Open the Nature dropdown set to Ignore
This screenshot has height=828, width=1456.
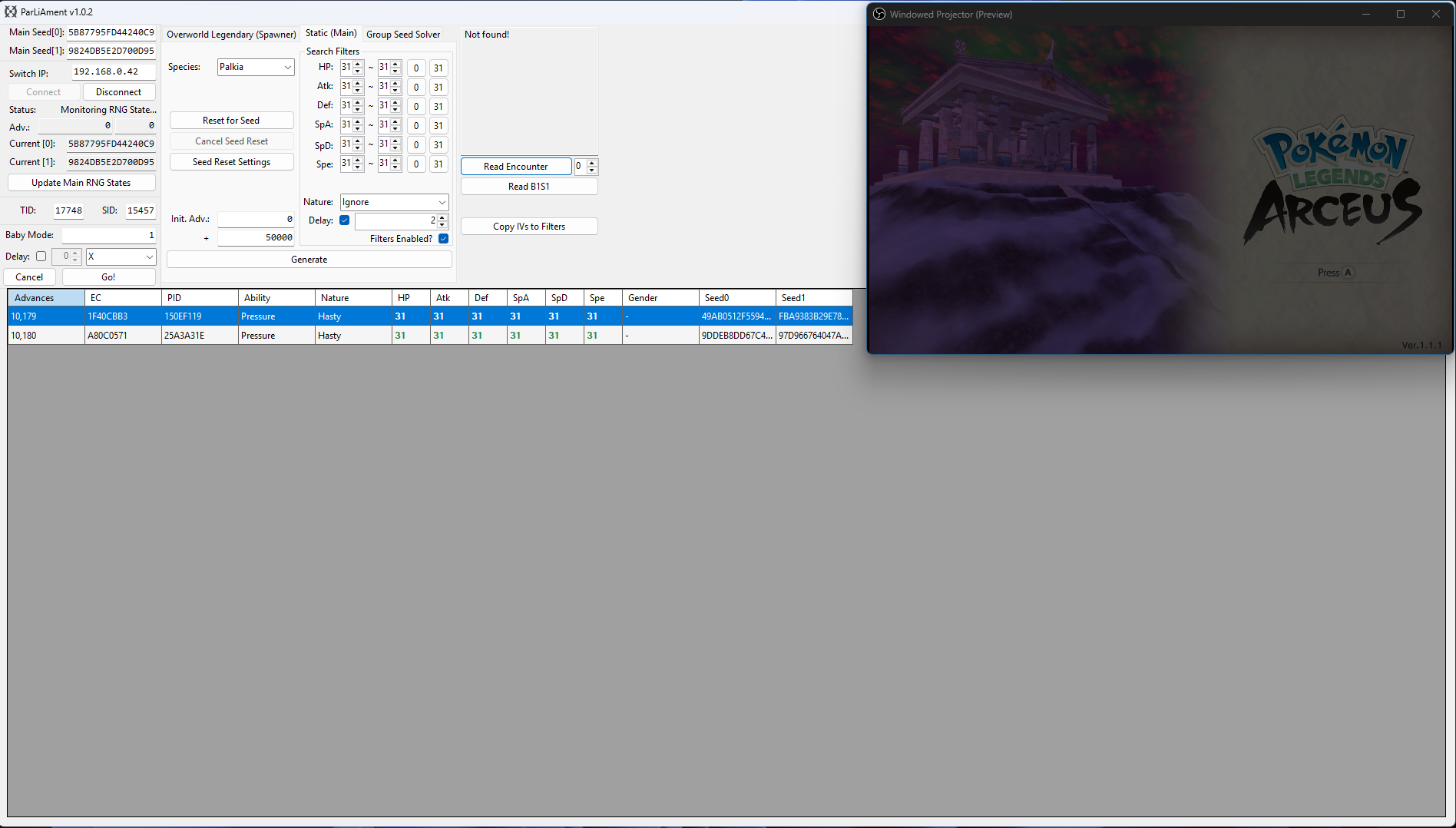394,202
